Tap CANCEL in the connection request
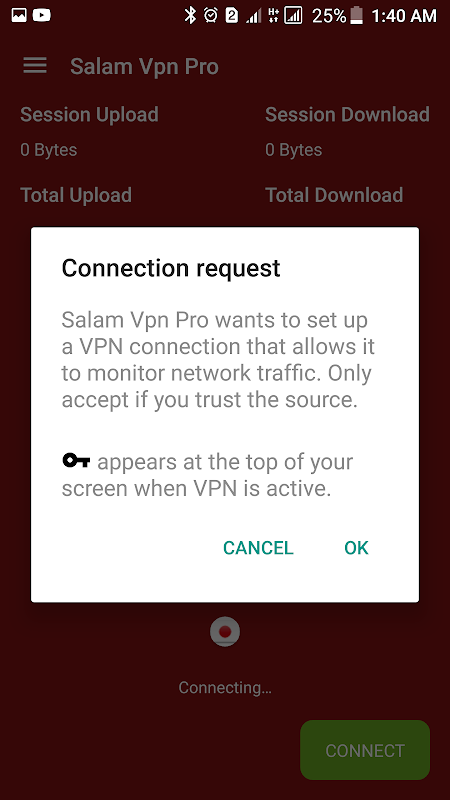The width and height of the screenshot is (450, 800). coord(258,547)
